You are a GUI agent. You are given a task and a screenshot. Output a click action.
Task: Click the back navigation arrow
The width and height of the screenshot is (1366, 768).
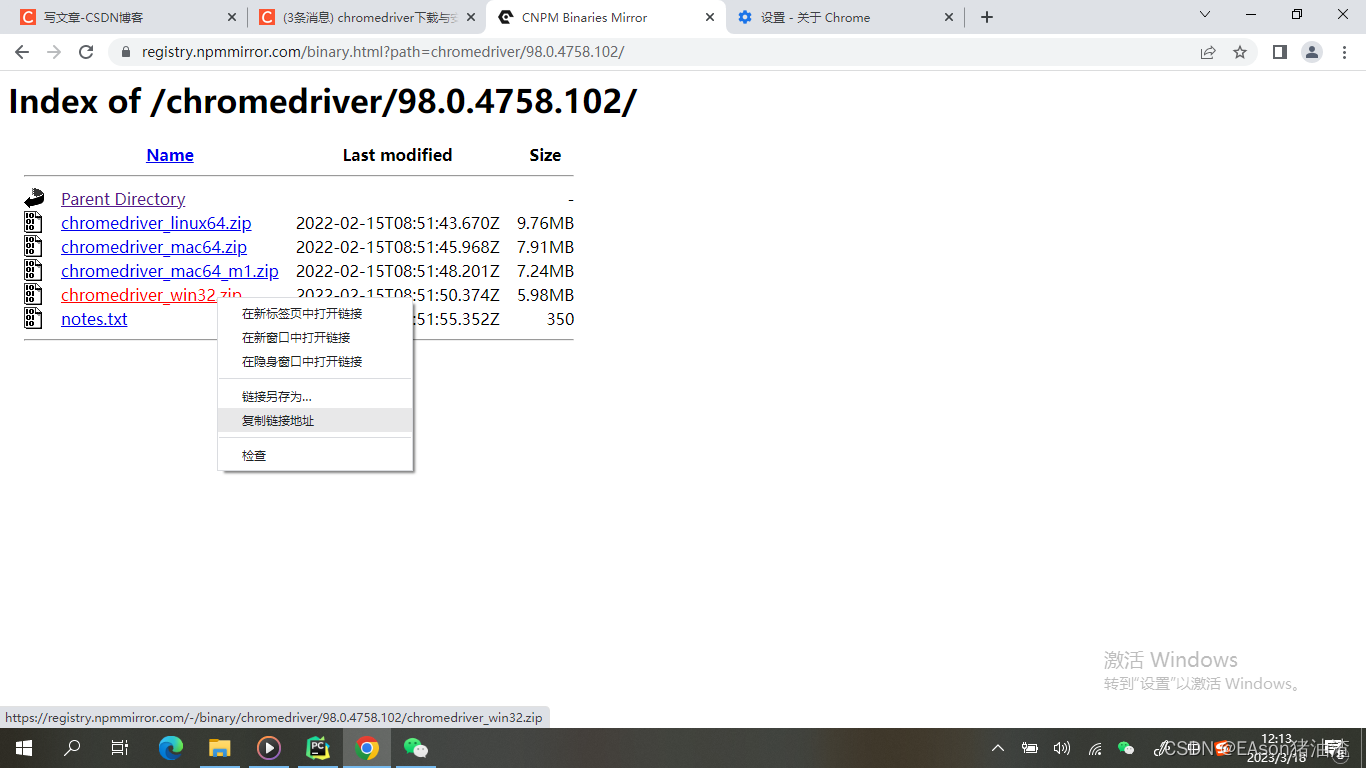(21, 51)
